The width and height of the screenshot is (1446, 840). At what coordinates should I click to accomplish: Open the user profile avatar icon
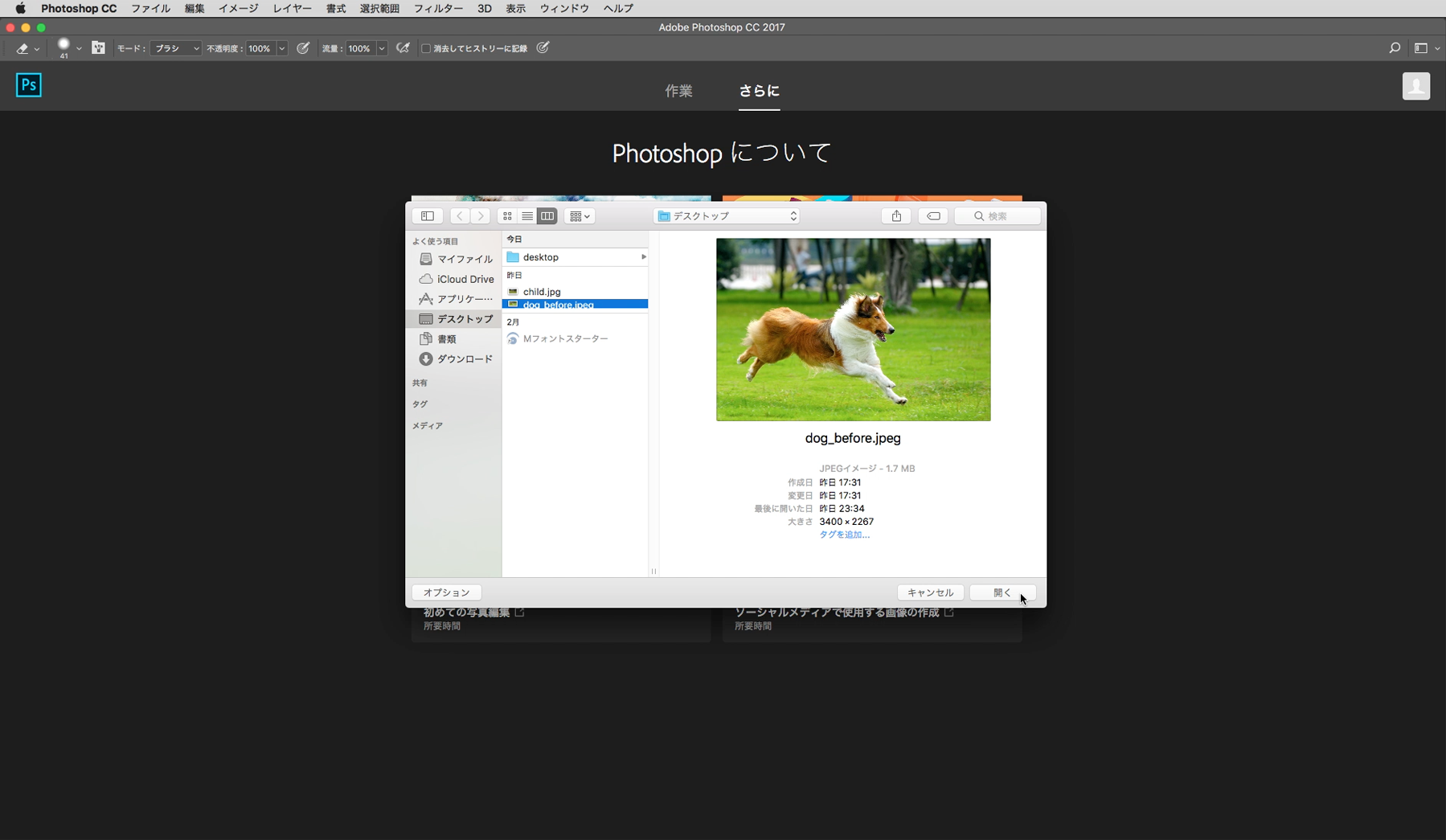pos(1416,86)
